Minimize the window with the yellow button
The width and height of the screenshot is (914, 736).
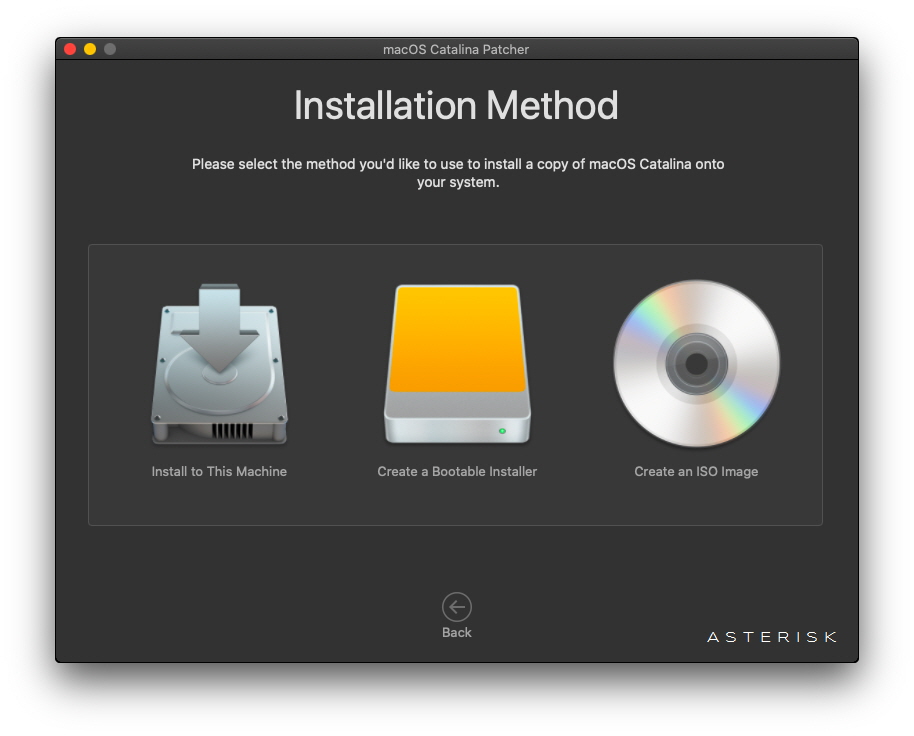pyautogui.click(x=90, y=49)
